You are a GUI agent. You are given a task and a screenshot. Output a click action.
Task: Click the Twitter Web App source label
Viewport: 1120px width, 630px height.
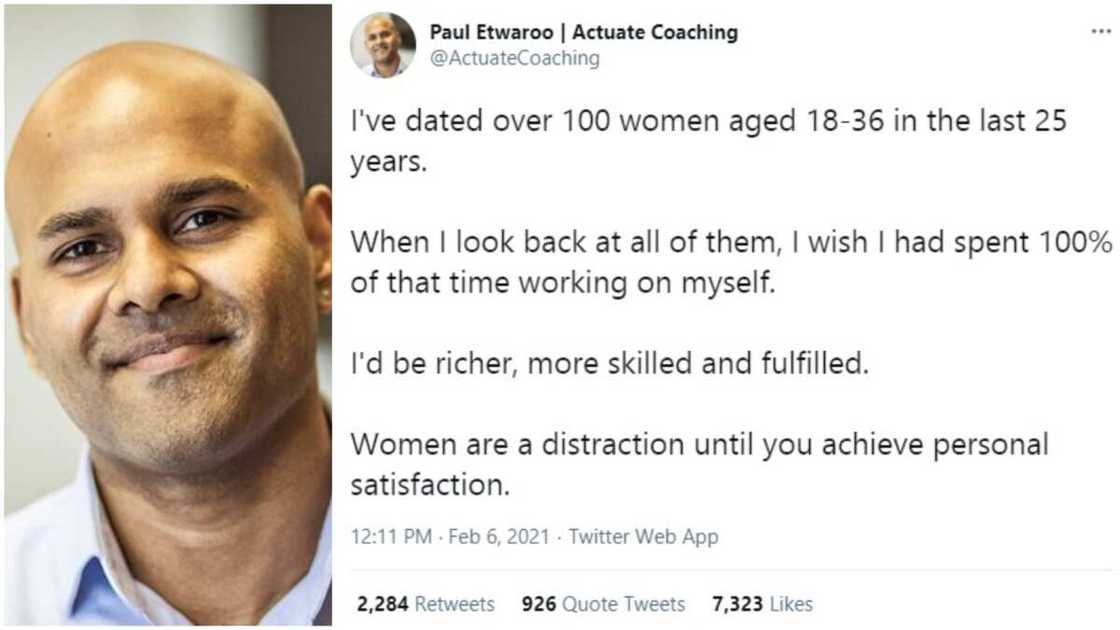648,536
